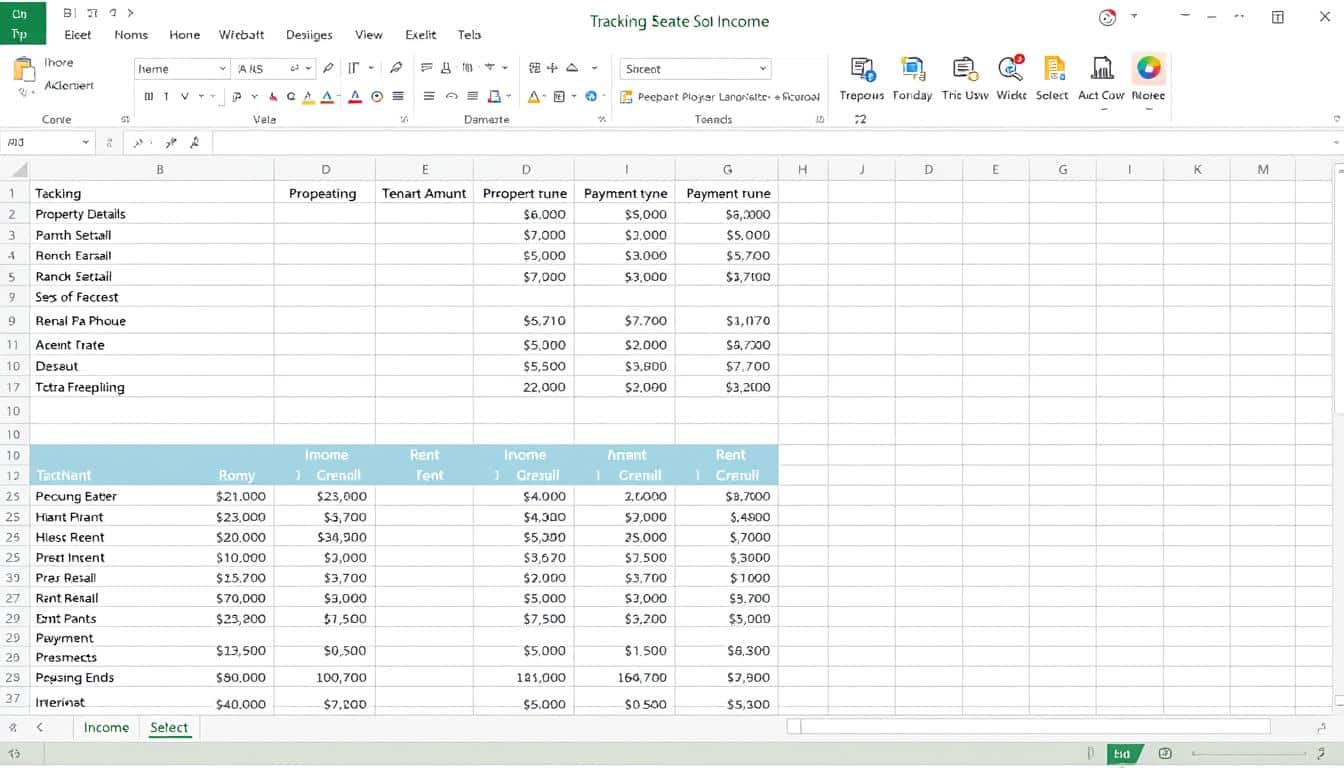Screen dimensions: 1344x768
Task: Click the Ihore clipboard button
Action: pos(59,62)
